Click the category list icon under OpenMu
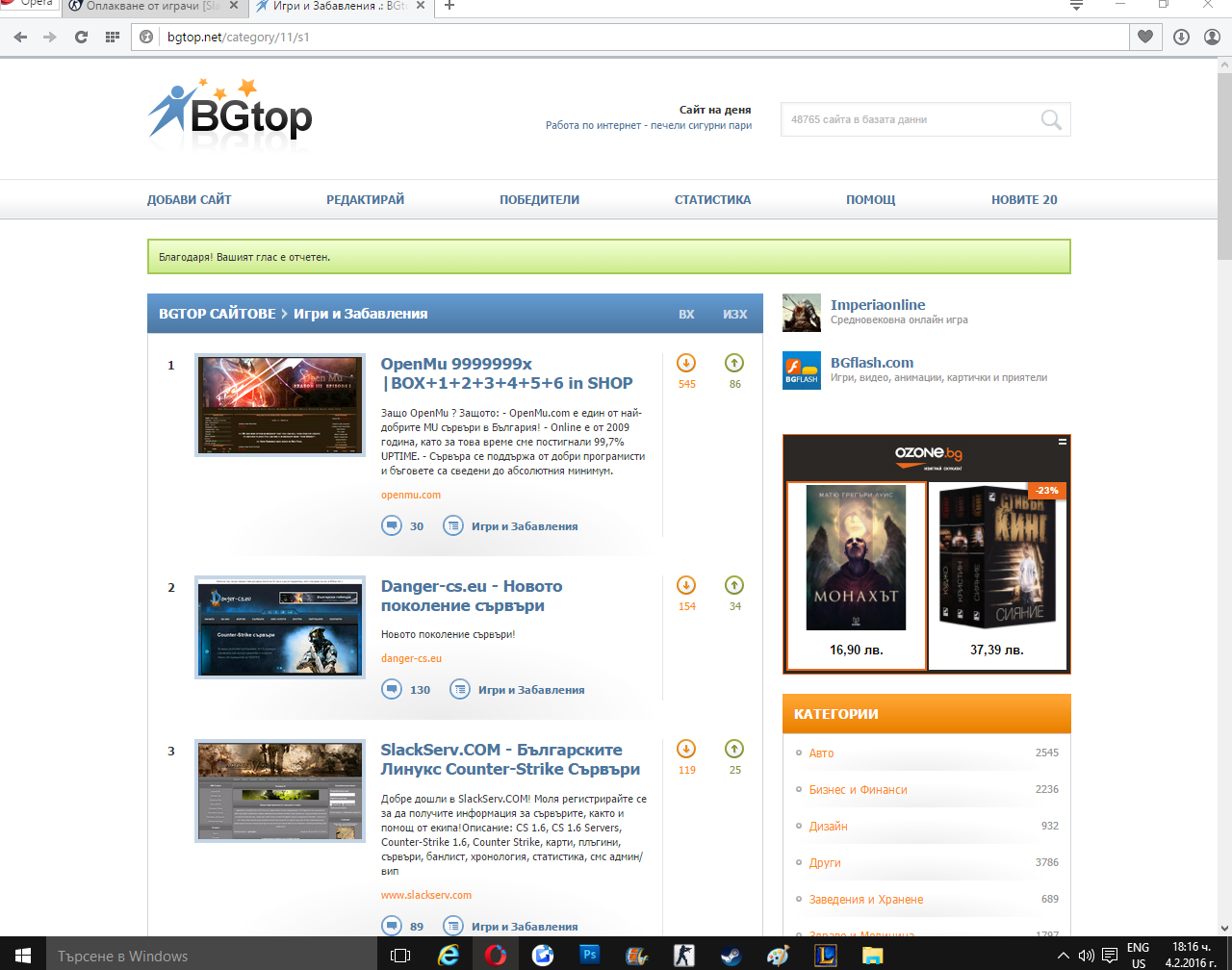The width and height of the screenshot is (1232, 970). pyautogui.click(x=453, y=526)
